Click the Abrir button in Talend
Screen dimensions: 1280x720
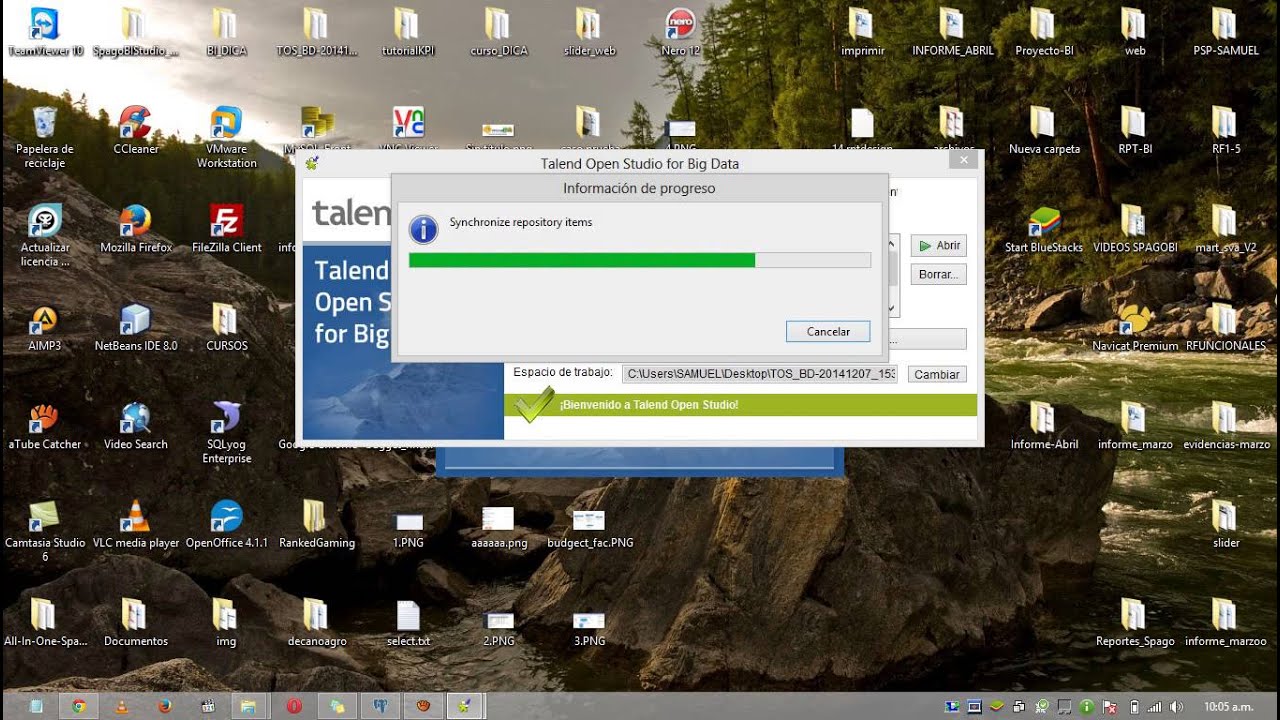pyautogui.click(x=939, y=245)
